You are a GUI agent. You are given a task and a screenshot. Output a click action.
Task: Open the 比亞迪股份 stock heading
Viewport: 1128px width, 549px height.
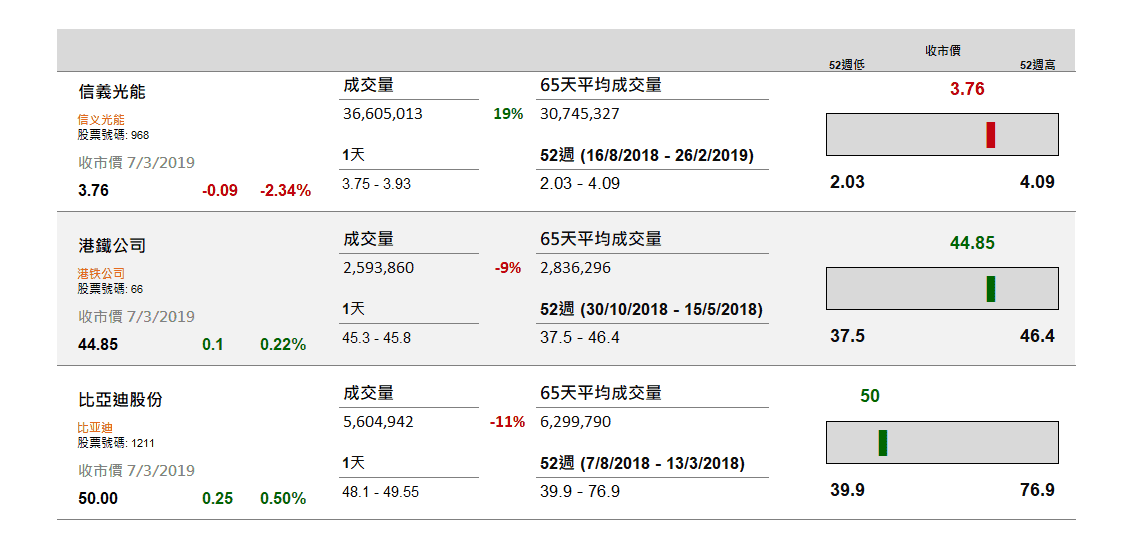point(120,400)
